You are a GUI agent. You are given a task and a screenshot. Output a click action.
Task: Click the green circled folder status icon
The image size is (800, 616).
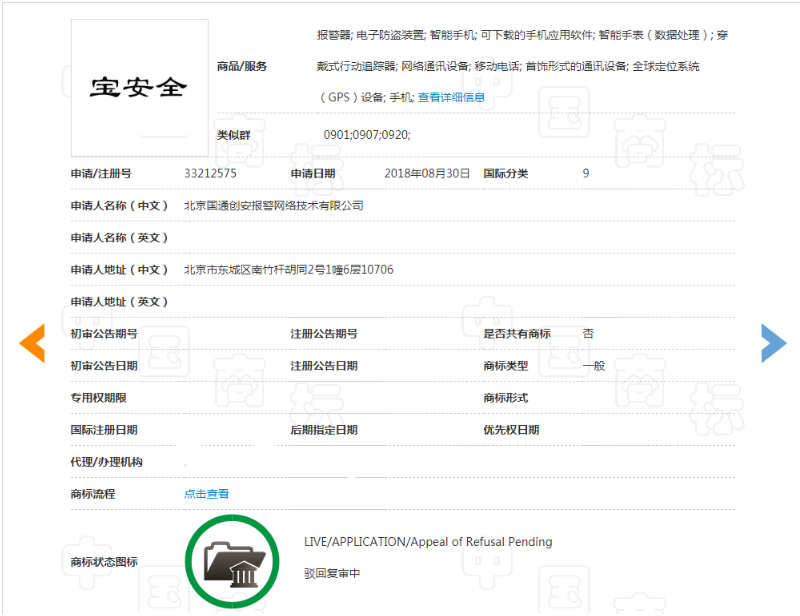tap(233, 562)
